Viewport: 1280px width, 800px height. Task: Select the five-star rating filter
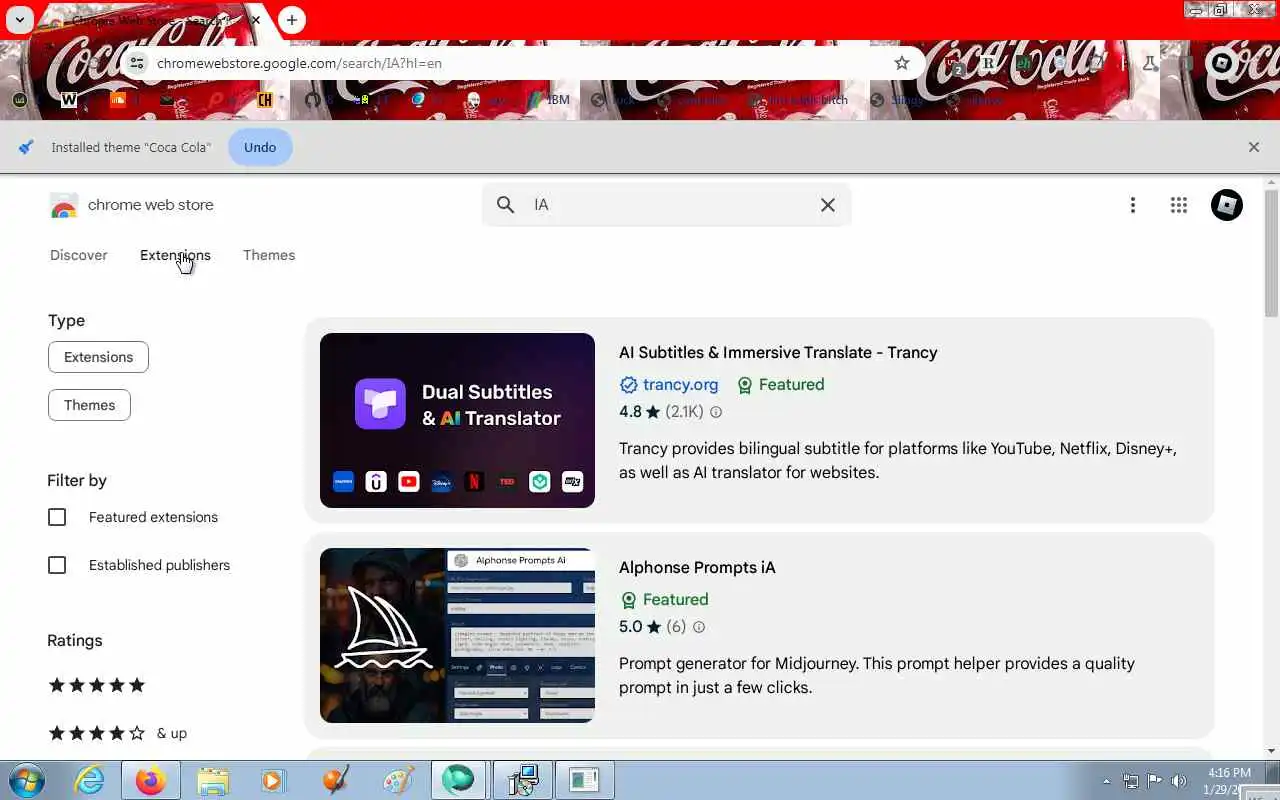coord(97,685)
